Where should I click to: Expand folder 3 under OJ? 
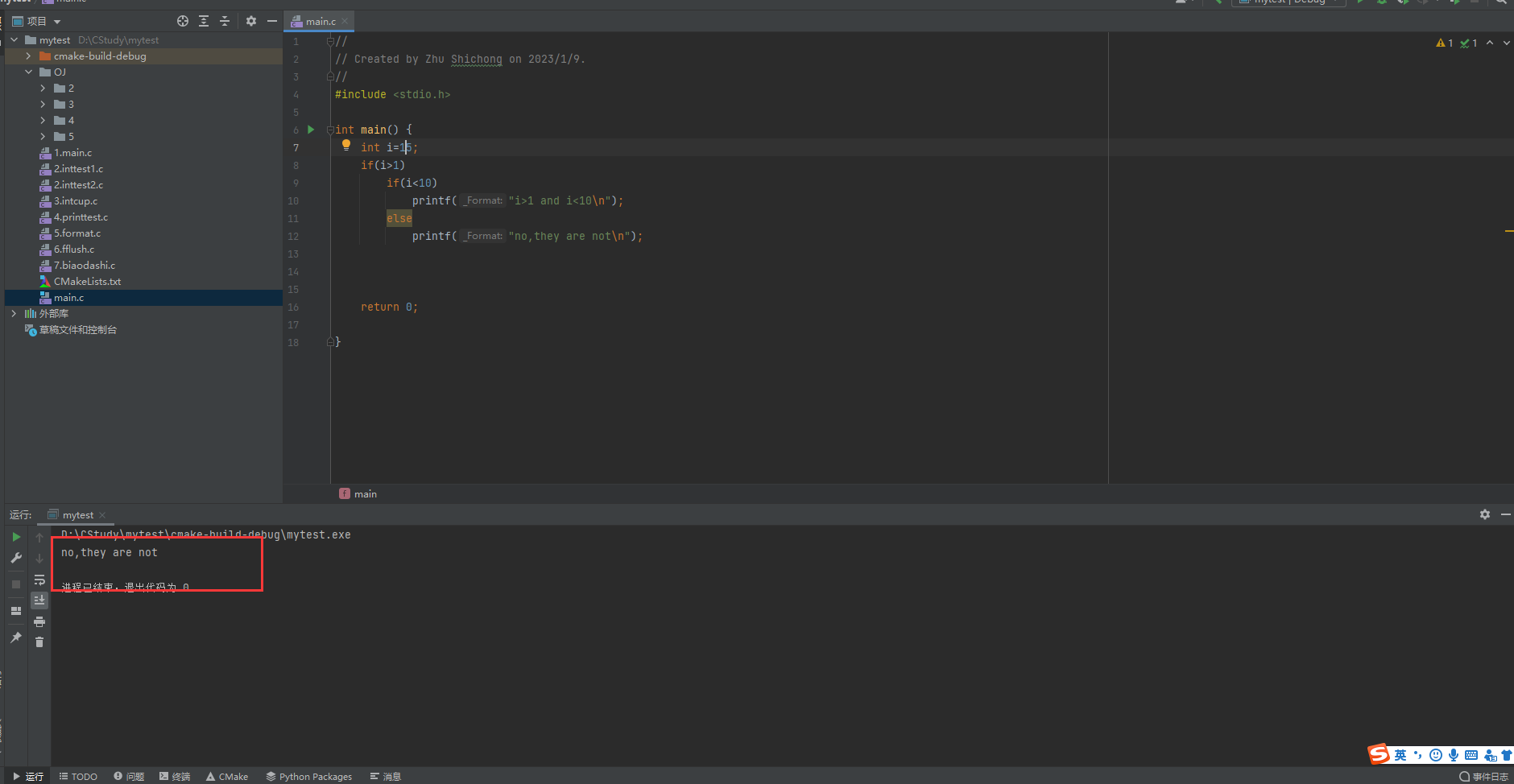tap(43, 104)
